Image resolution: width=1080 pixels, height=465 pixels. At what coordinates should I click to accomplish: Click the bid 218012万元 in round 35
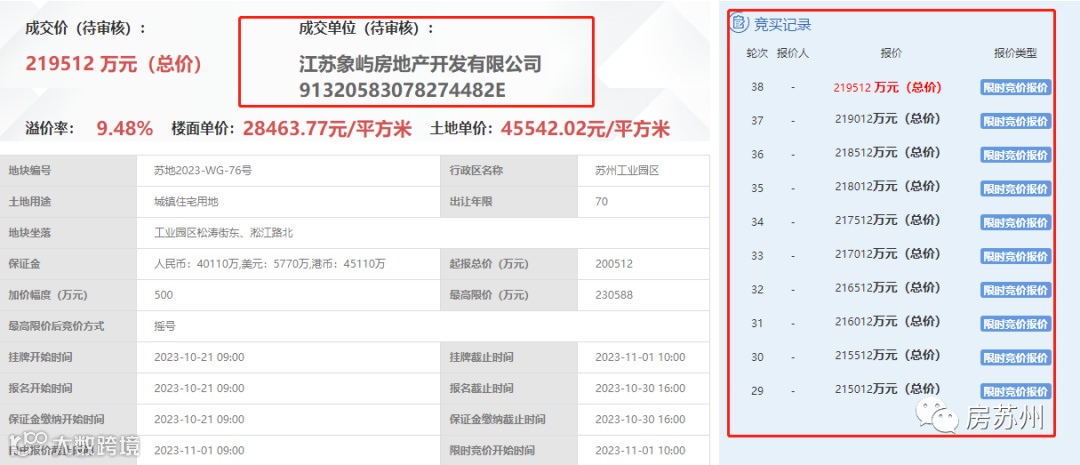click(887, 187)
